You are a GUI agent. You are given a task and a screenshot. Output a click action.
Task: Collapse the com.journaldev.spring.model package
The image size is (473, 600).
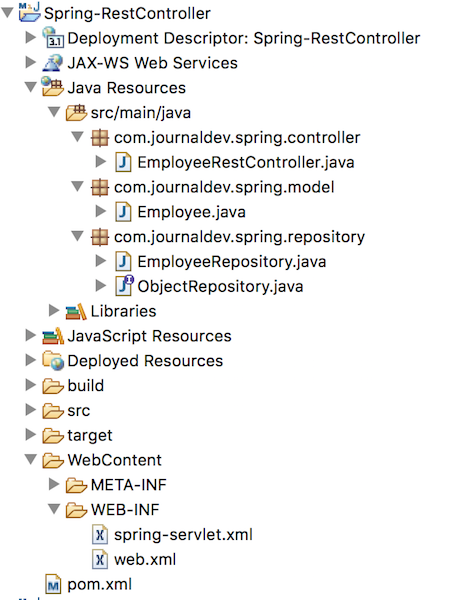[x=77, y=186]
